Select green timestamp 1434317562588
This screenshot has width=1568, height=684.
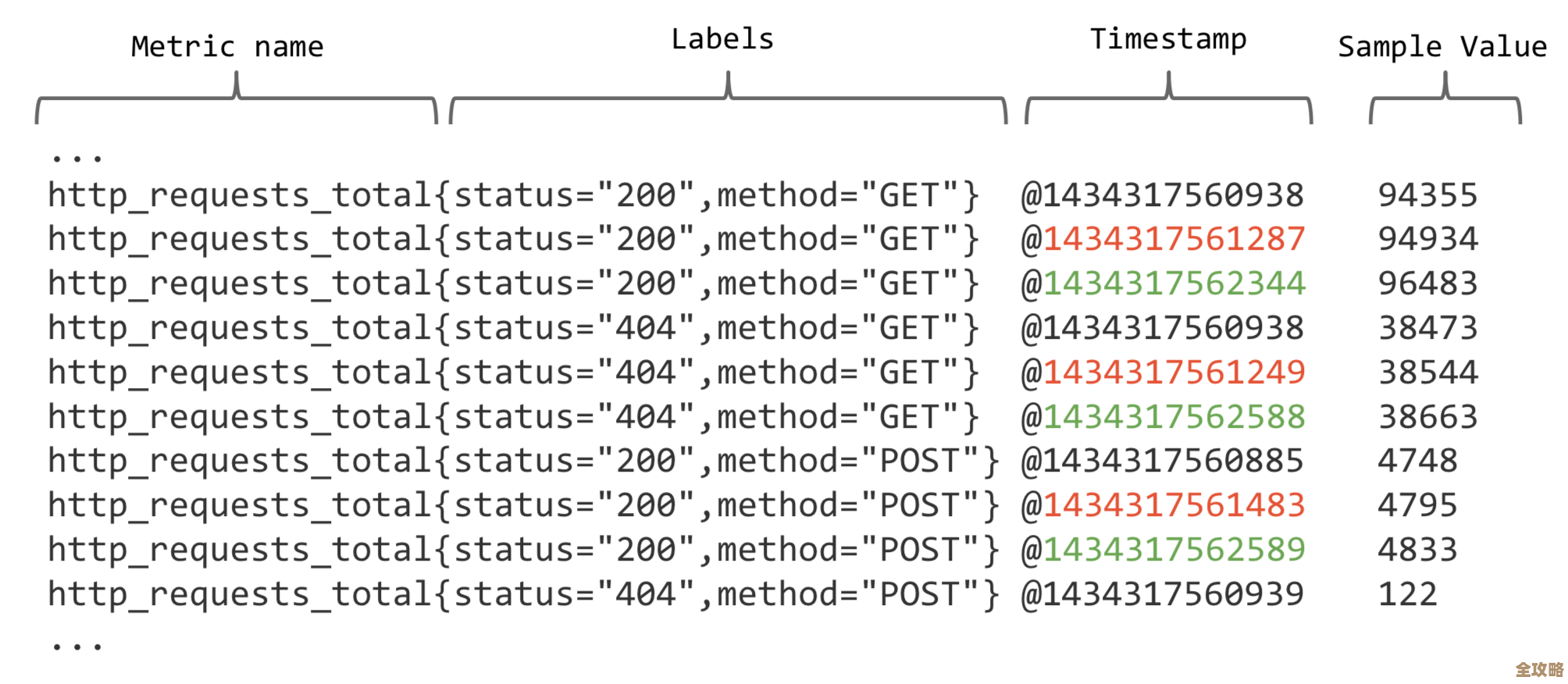click(x=1174, y=417)
